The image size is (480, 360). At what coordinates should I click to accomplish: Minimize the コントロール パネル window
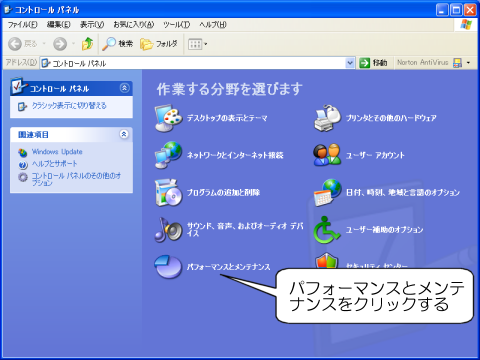click(x=442, y=10)
